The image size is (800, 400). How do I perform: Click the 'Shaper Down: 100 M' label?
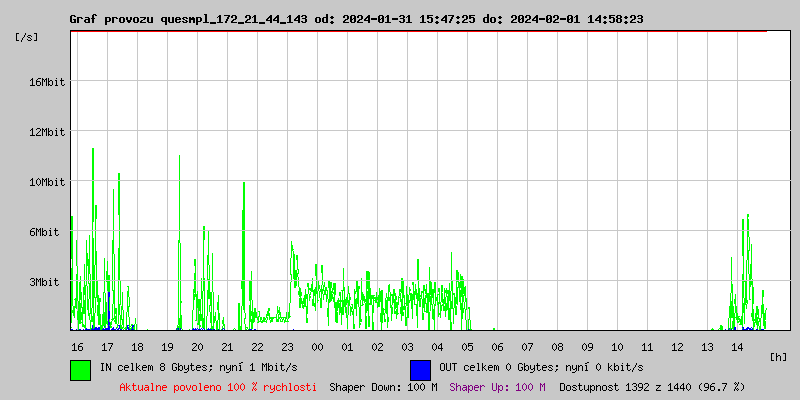click(383, 387)
